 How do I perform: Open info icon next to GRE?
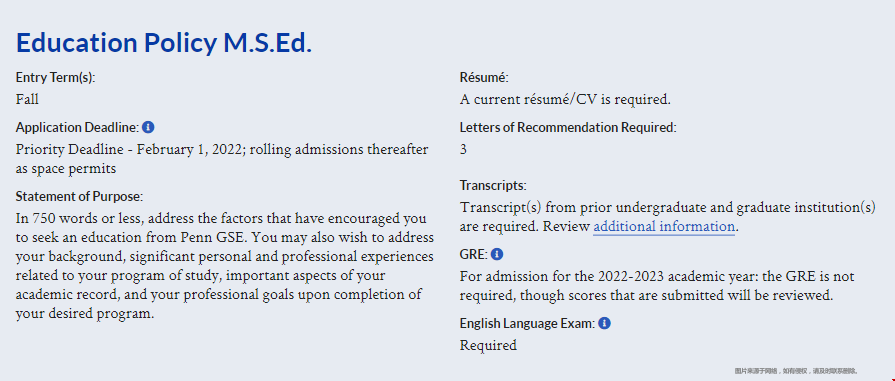point(497,254)
